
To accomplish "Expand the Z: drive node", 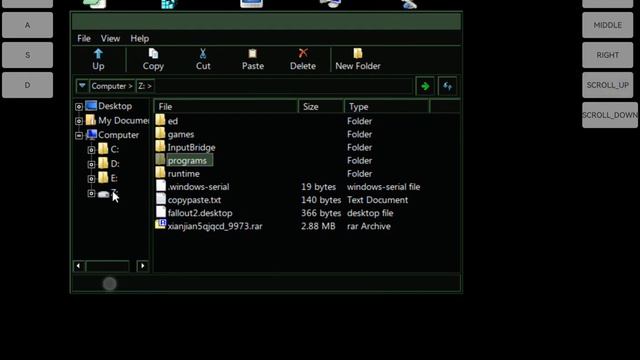I will pyautogui.click(x=91, y=193).
